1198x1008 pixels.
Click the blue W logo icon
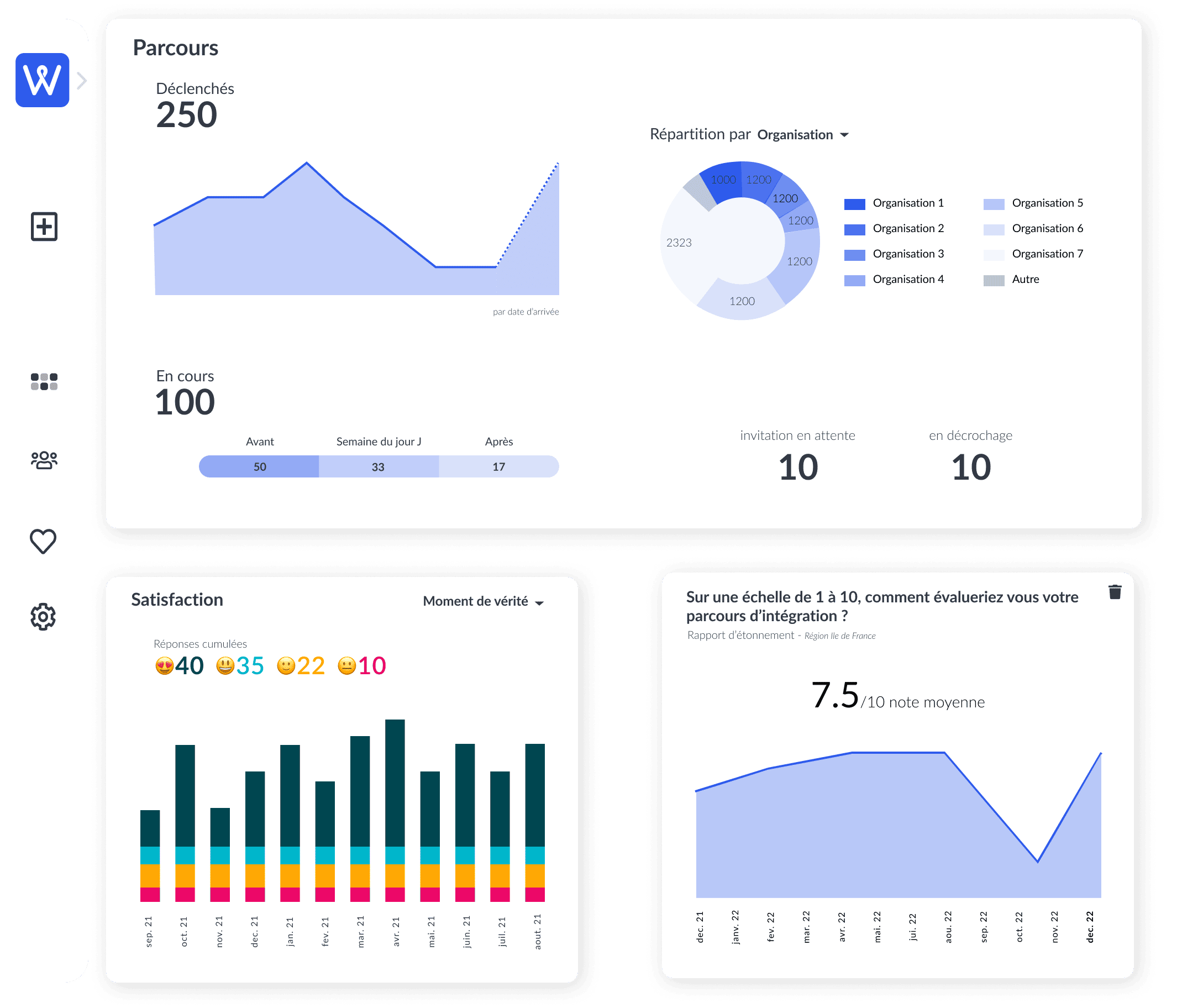(x=43, y=80)
